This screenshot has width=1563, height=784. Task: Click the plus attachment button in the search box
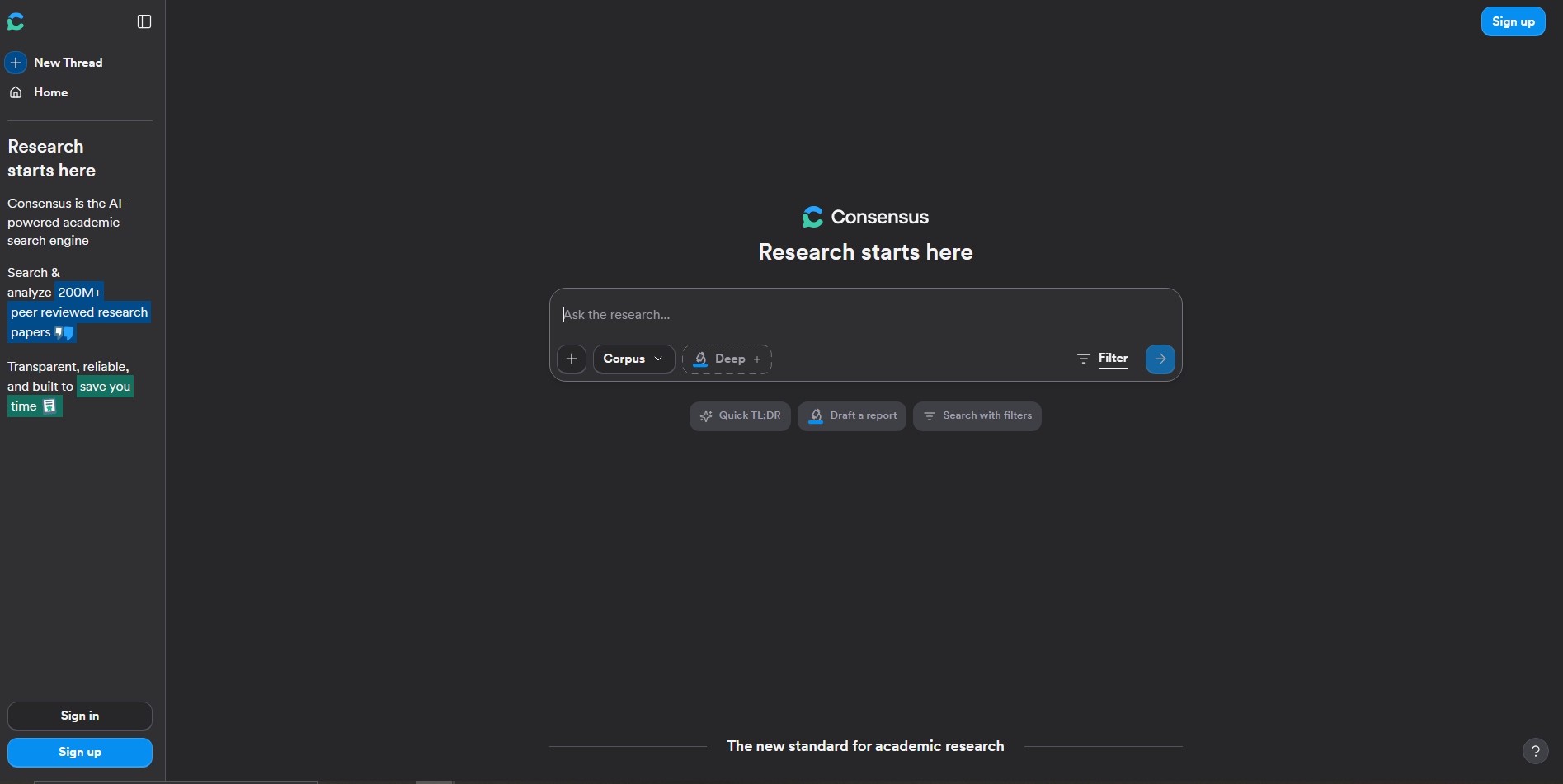point(572,359)
